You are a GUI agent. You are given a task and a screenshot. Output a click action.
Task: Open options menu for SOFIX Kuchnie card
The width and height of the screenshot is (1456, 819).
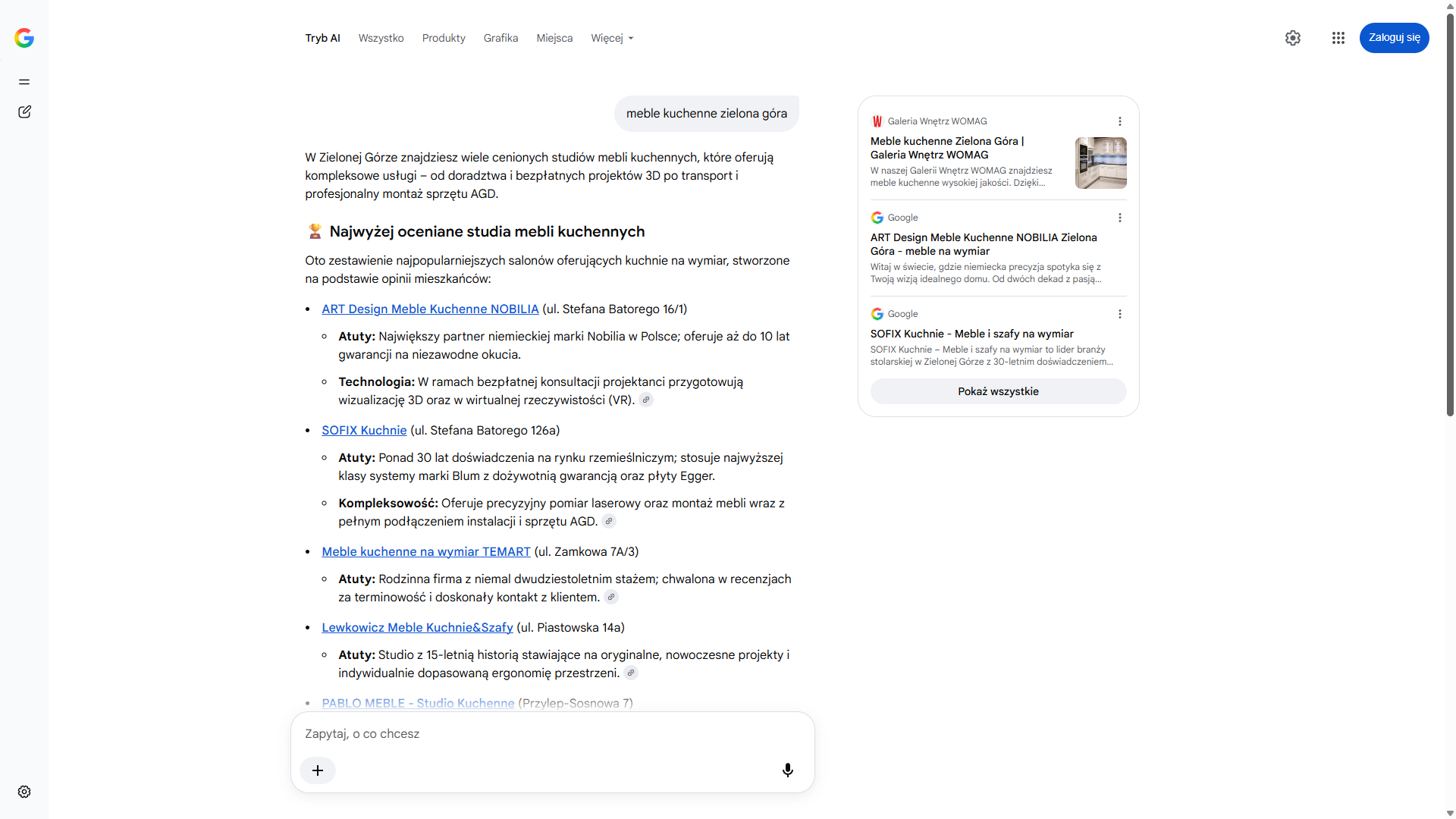[x=1119, y=314]
